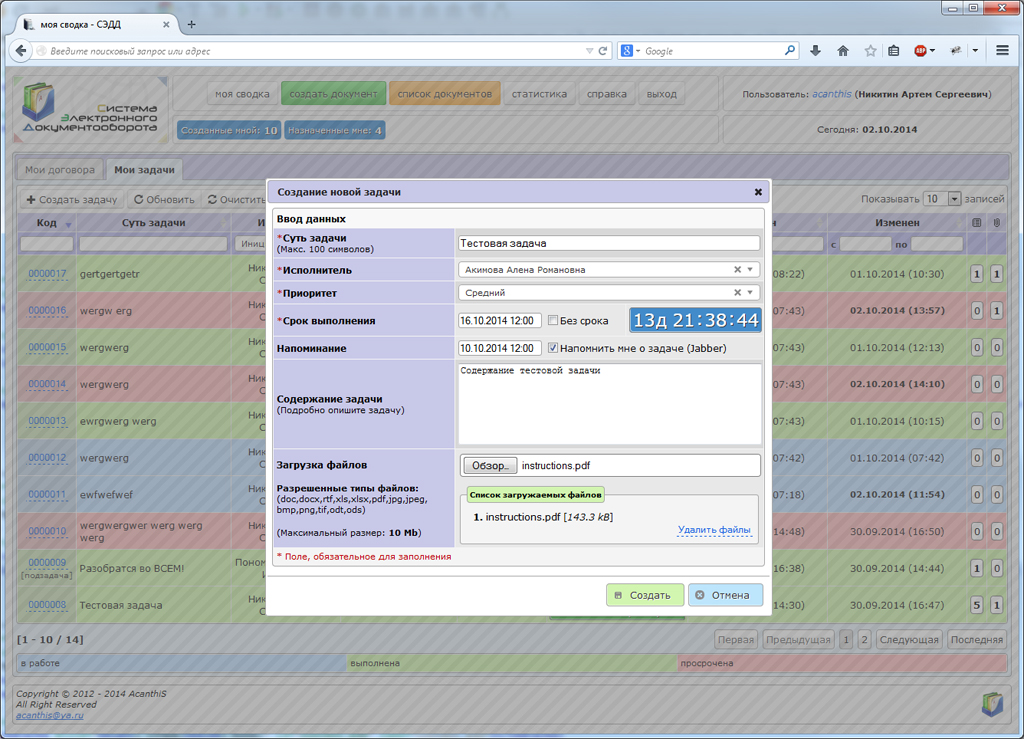Click the attachment paperclip column icon
Viewport: 1024px width, 739px height.
click(x=997, y=223)
